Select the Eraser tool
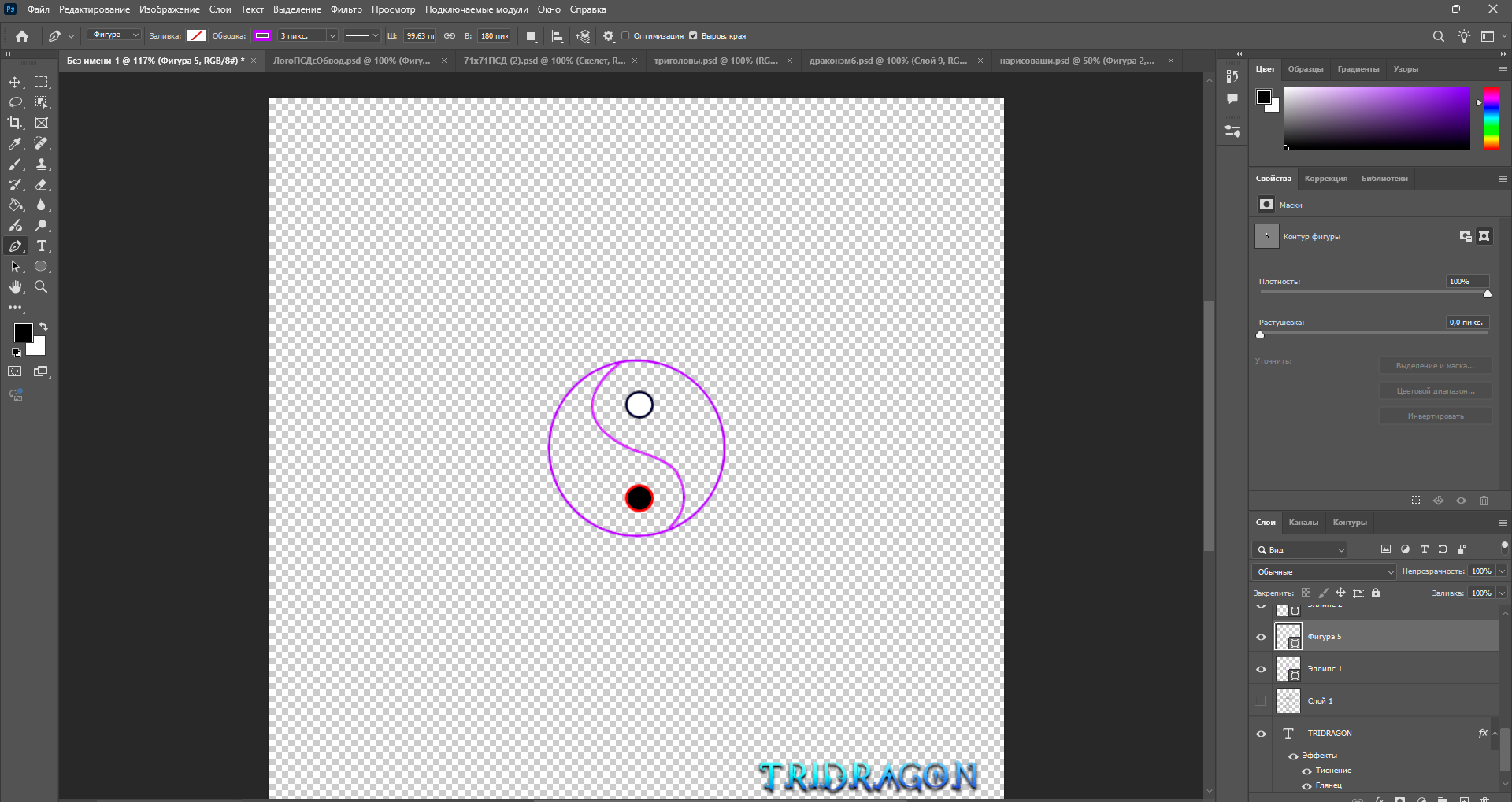The width and height of the screenshot is (1512, 802). point(41,184)
